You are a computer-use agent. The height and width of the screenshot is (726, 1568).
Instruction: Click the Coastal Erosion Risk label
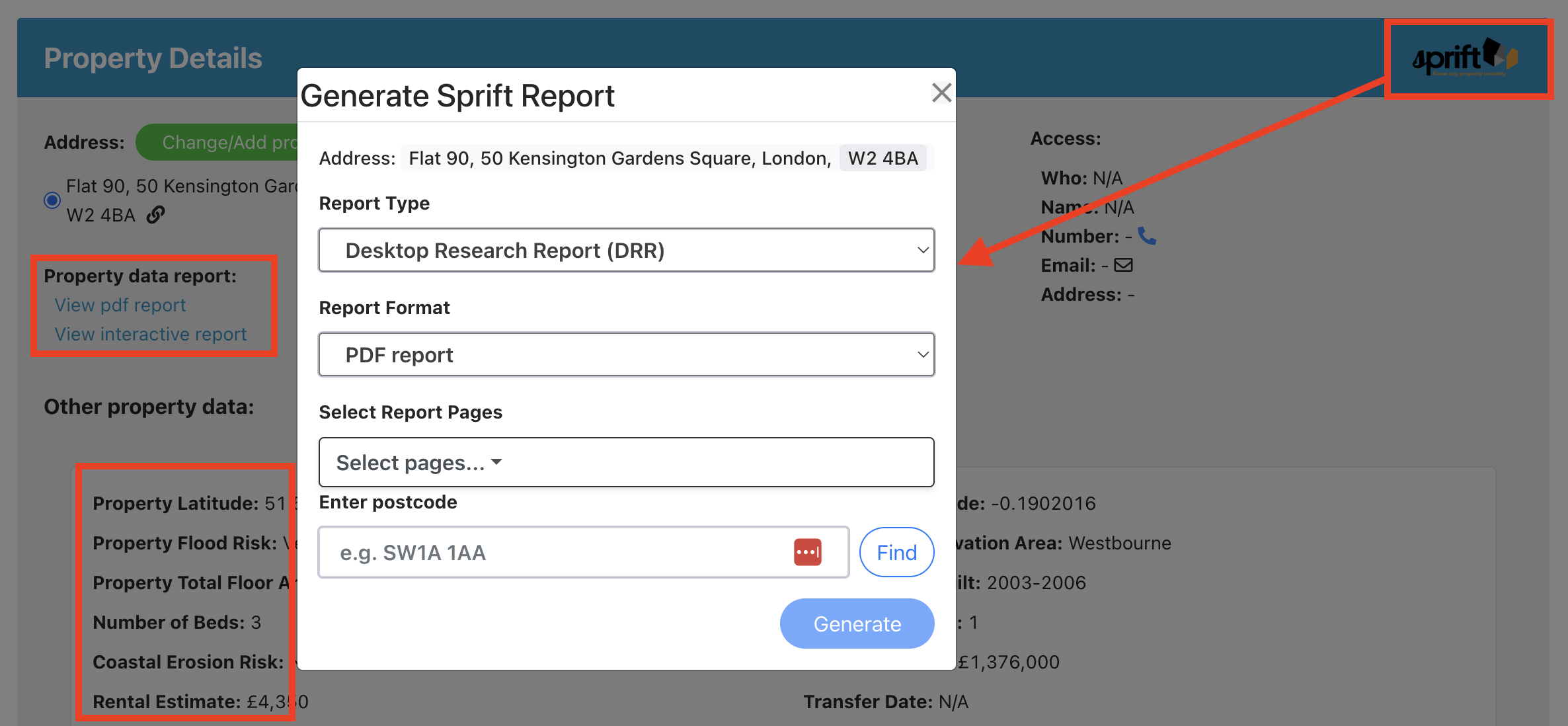point(188,662)
